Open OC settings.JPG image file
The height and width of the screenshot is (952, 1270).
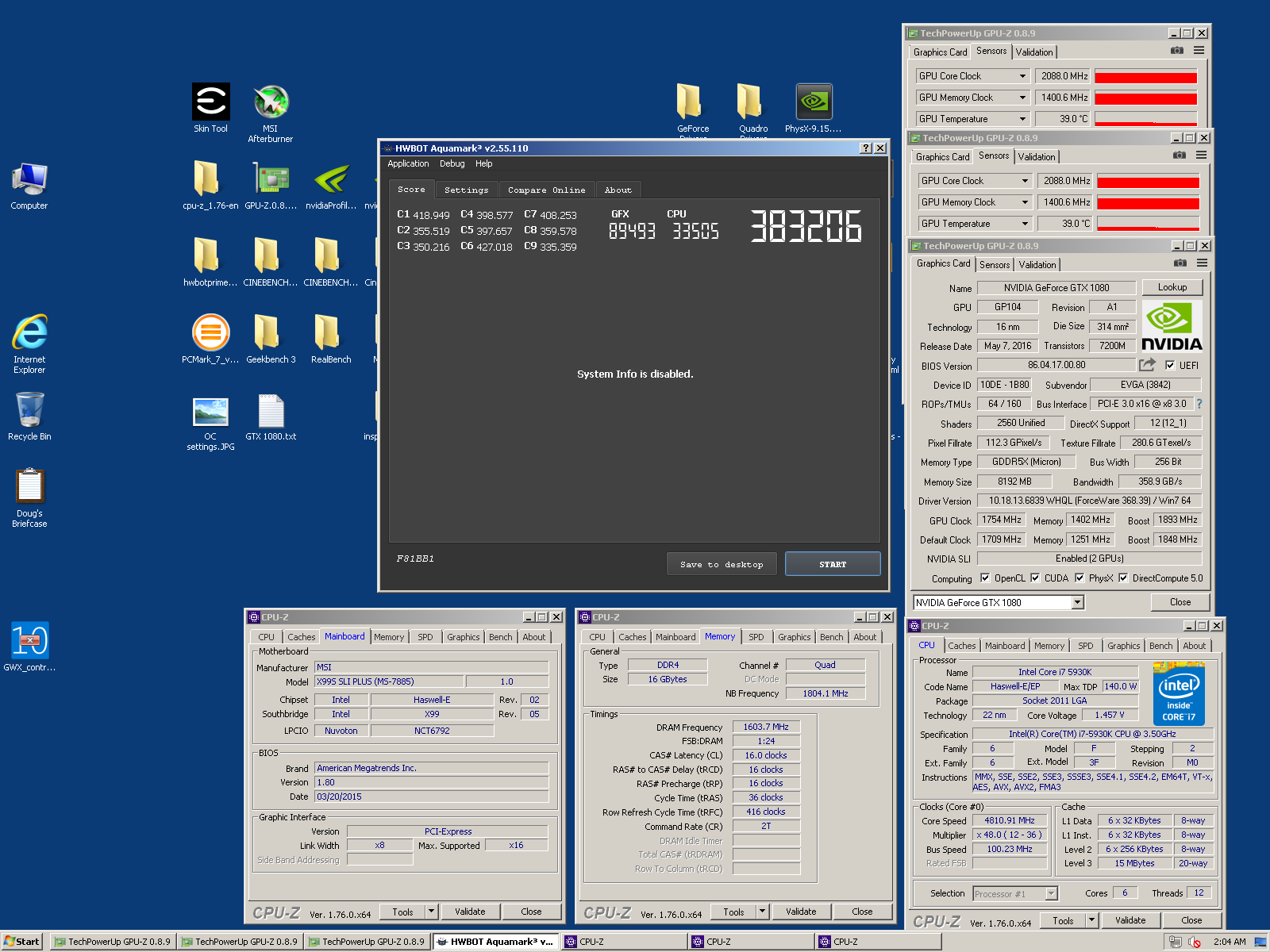coord(210,423)
